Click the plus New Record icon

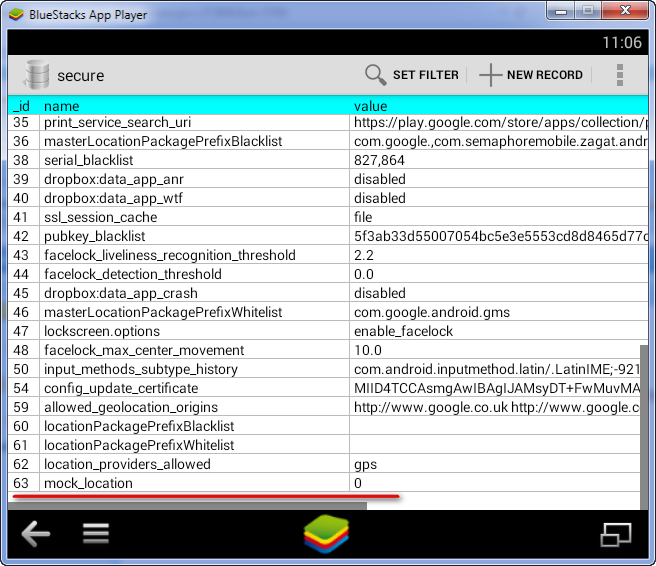[490, 75]
